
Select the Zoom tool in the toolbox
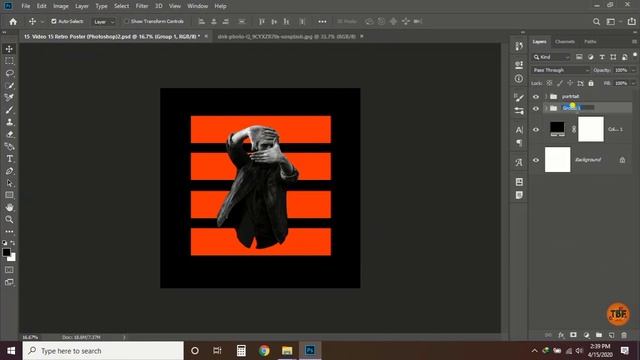tap(9, 220)
